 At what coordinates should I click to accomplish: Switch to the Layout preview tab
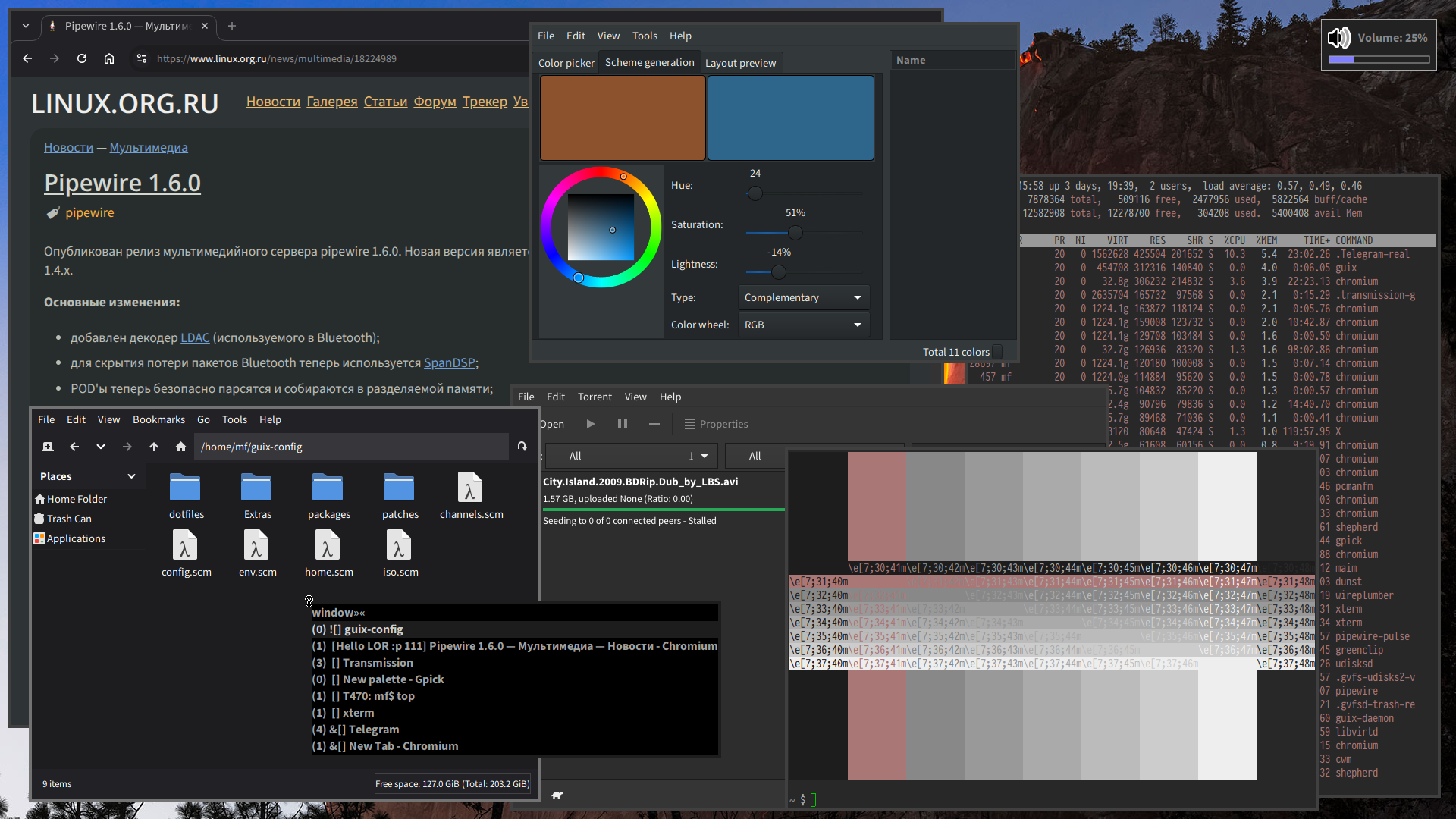(x=740, y=63)
